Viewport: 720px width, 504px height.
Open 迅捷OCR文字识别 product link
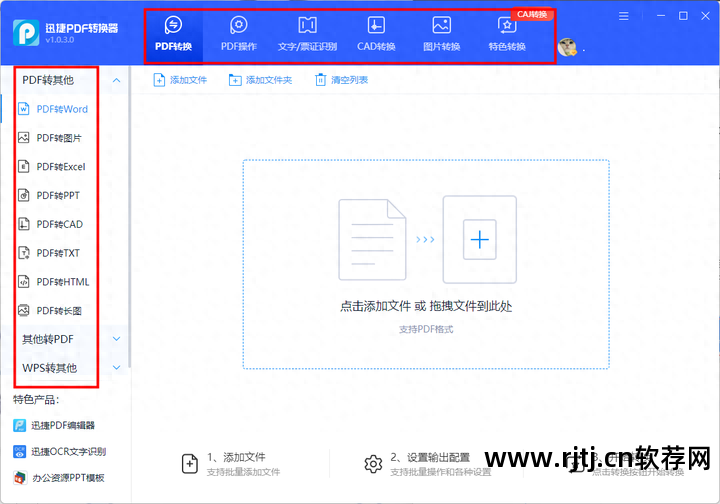tap(60, 452)
